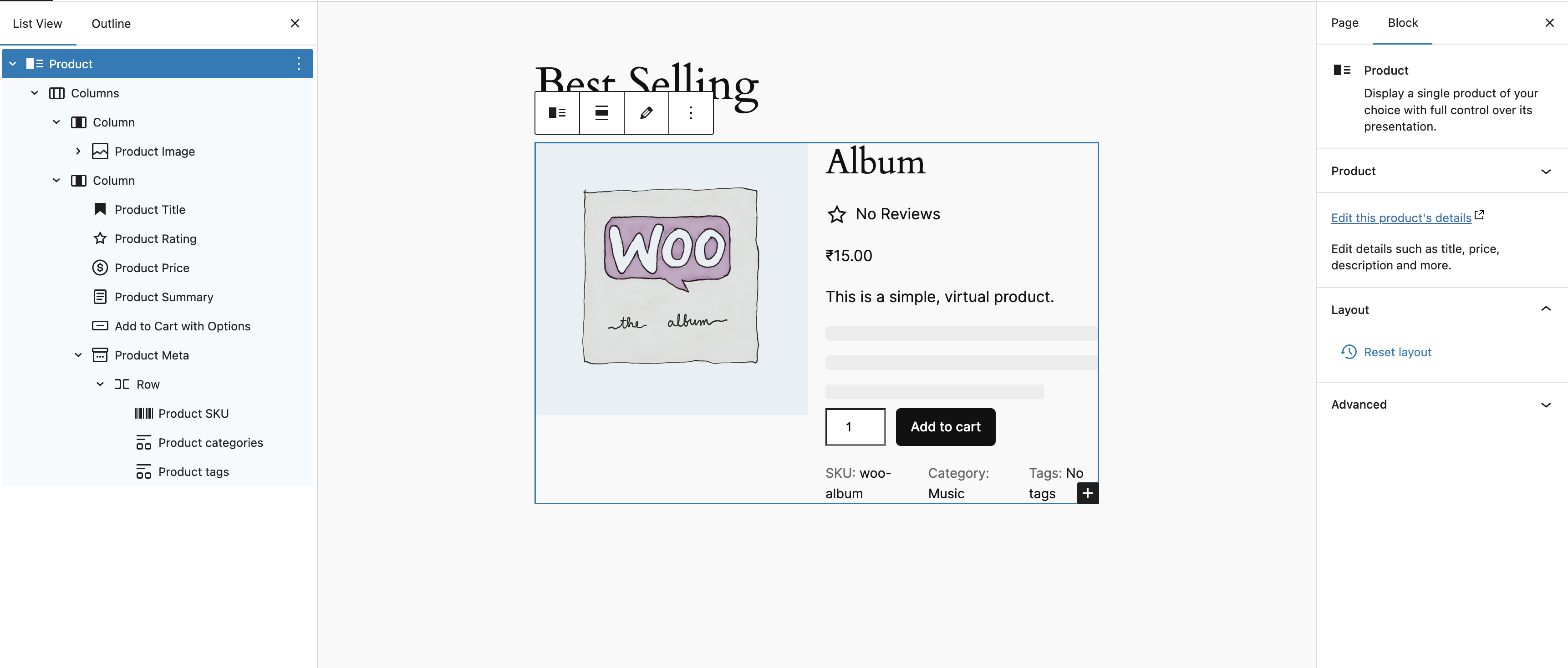Click the plus icon on the product block
Image resolution: width=1568 pixels, height=668 pixels.
coord(1088,493)
